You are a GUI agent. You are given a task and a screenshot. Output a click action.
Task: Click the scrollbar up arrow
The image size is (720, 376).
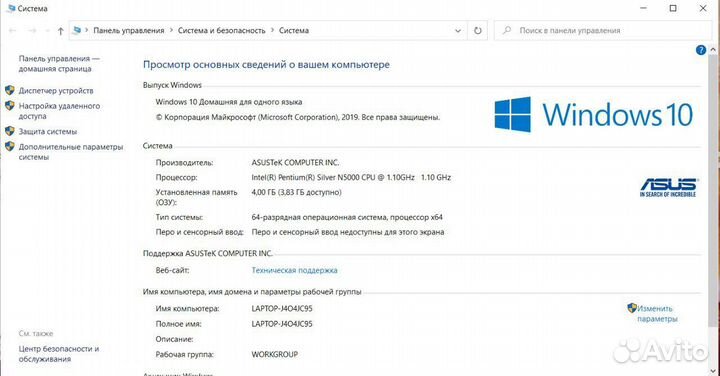(713, 50)
